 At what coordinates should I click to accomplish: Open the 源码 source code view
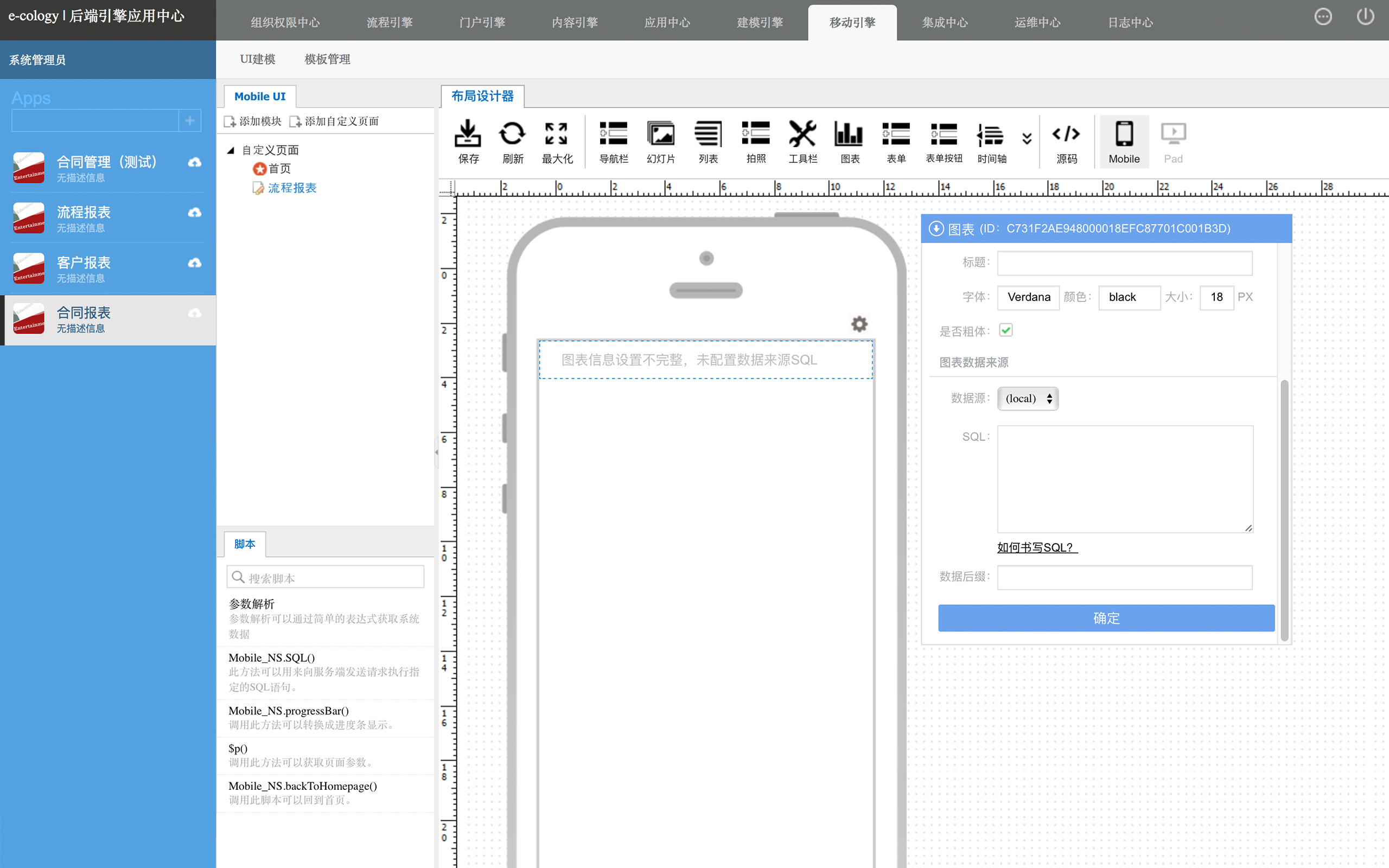pyautogui.click(x=1066, y=141)
